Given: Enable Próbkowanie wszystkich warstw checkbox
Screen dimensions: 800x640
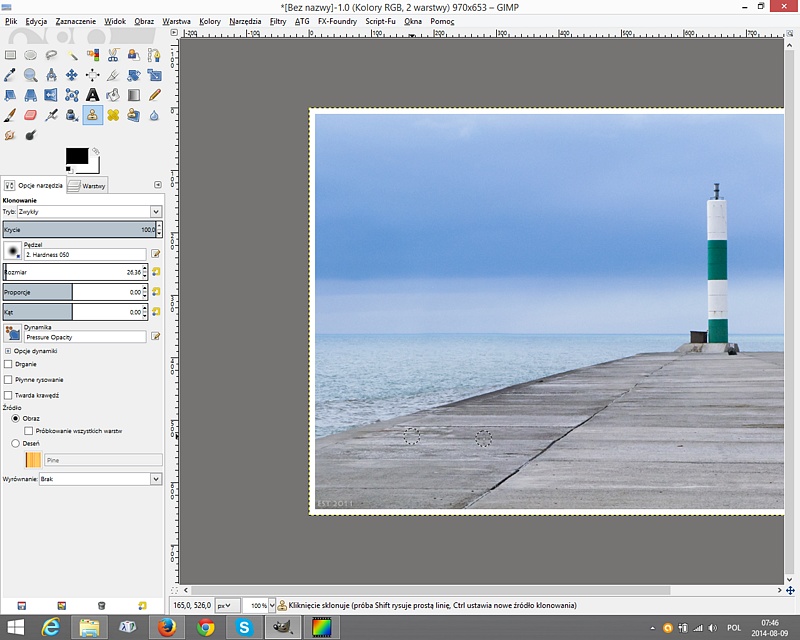Looking at the screenshot, I should [x=29, y=431].
